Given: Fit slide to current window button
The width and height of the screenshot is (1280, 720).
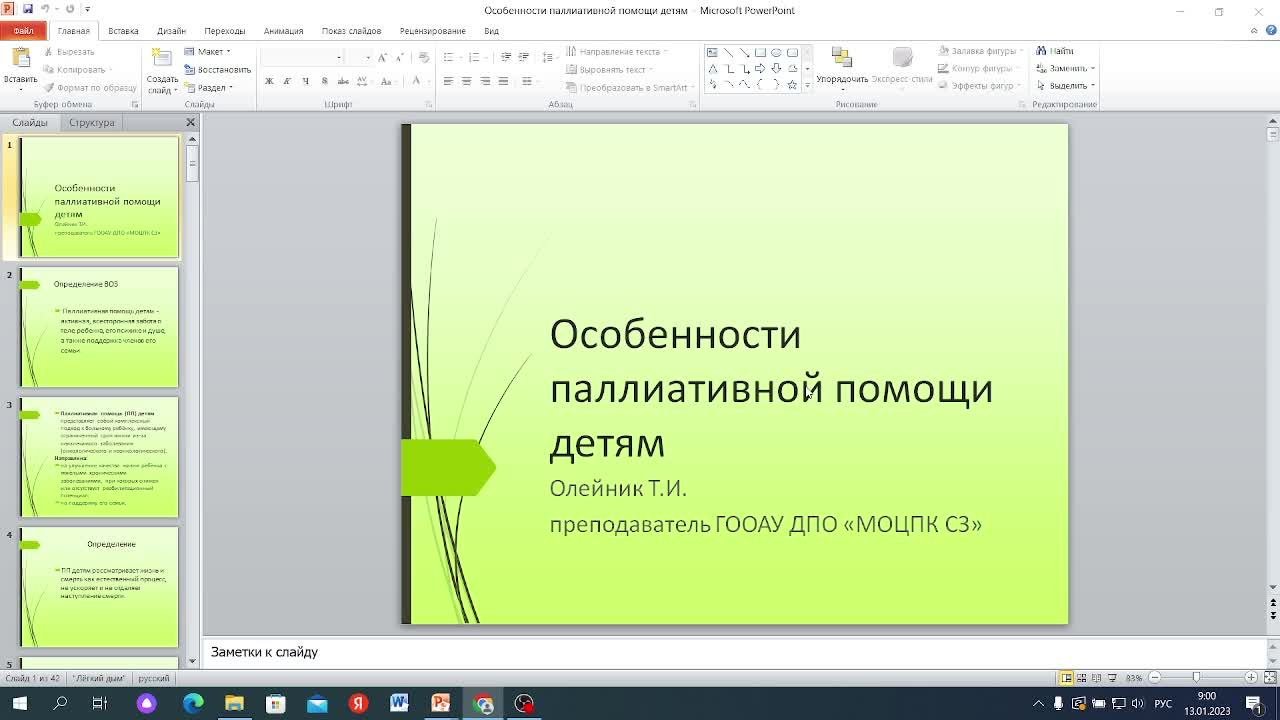Looking at the screenshot, I should [1268, 678].
